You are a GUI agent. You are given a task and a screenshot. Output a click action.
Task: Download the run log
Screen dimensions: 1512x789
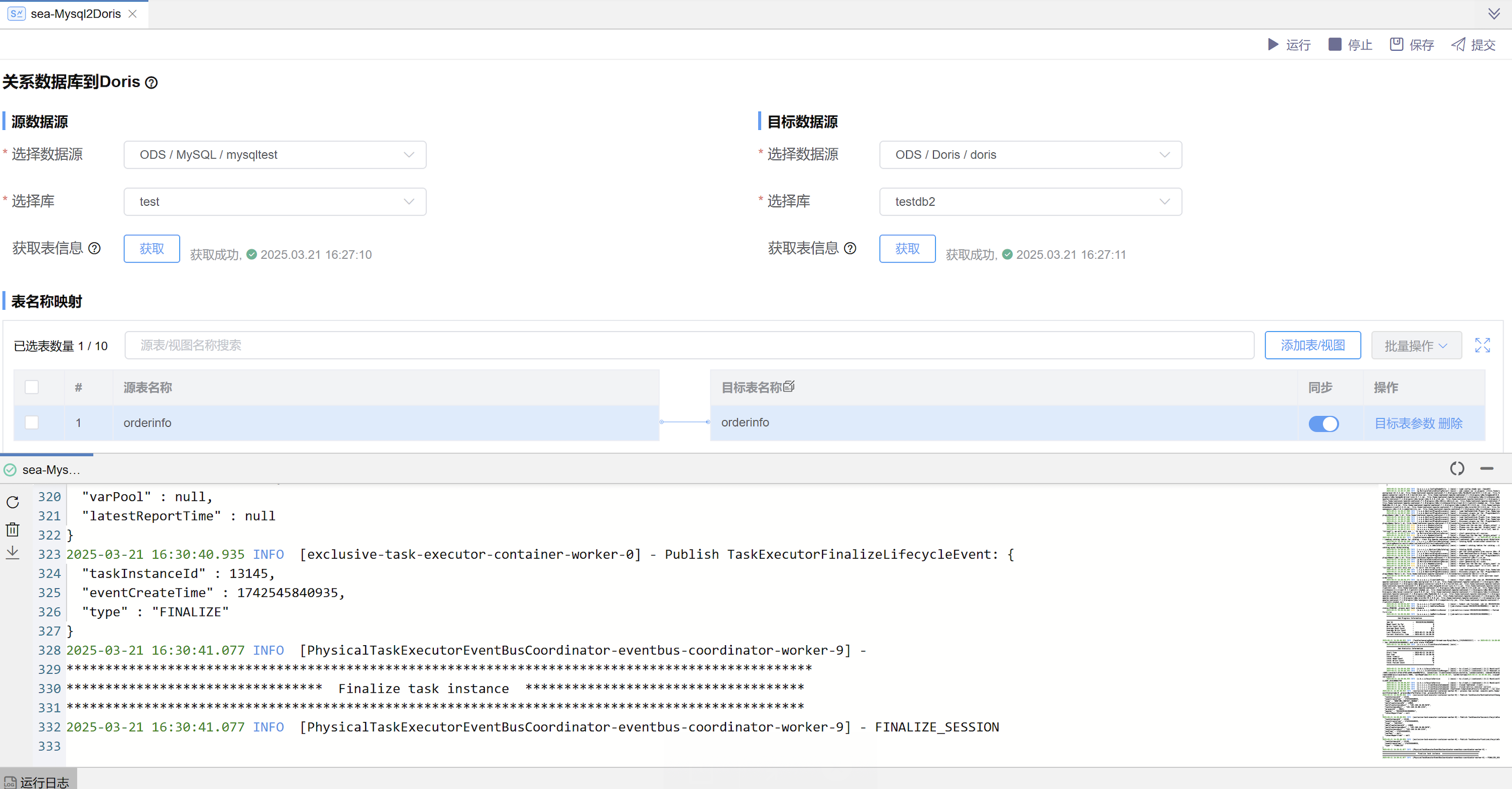tap(12, 552)
